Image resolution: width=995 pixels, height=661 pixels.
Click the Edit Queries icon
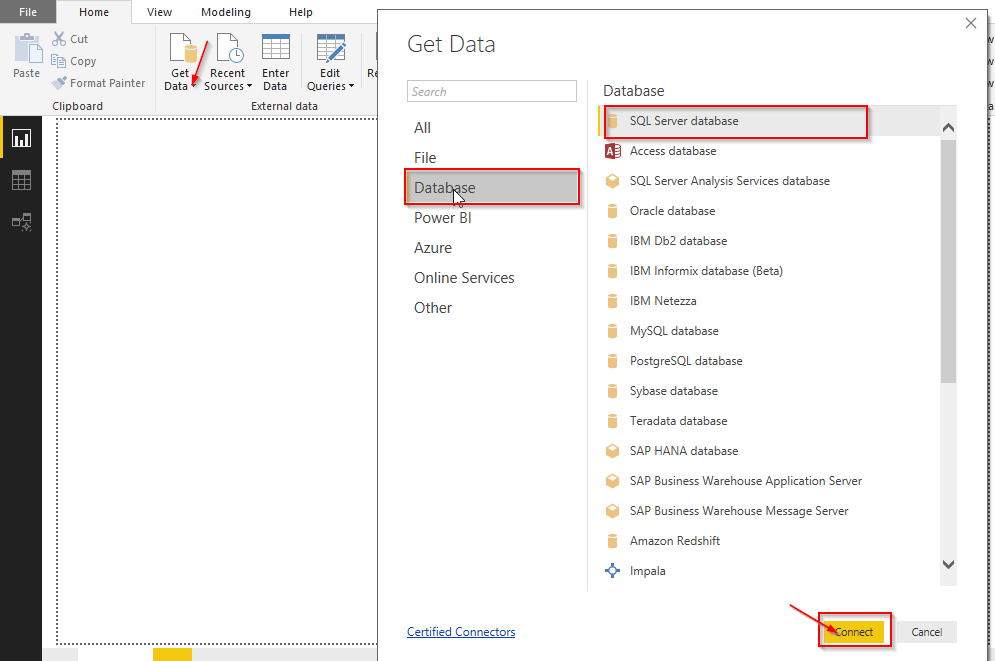click(x=331, y=49)
